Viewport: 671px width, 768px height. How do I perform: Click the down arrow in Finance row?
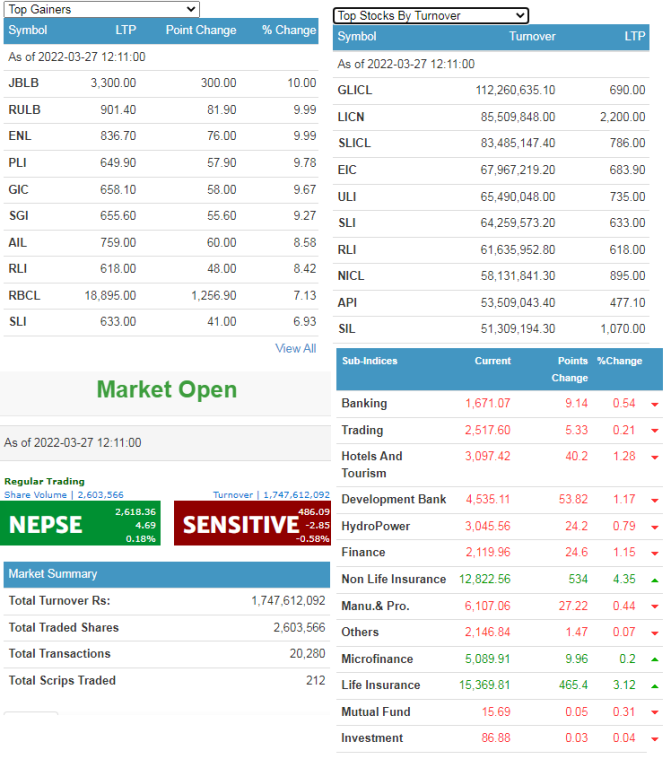pyautogui.click(x=654, y=553)
